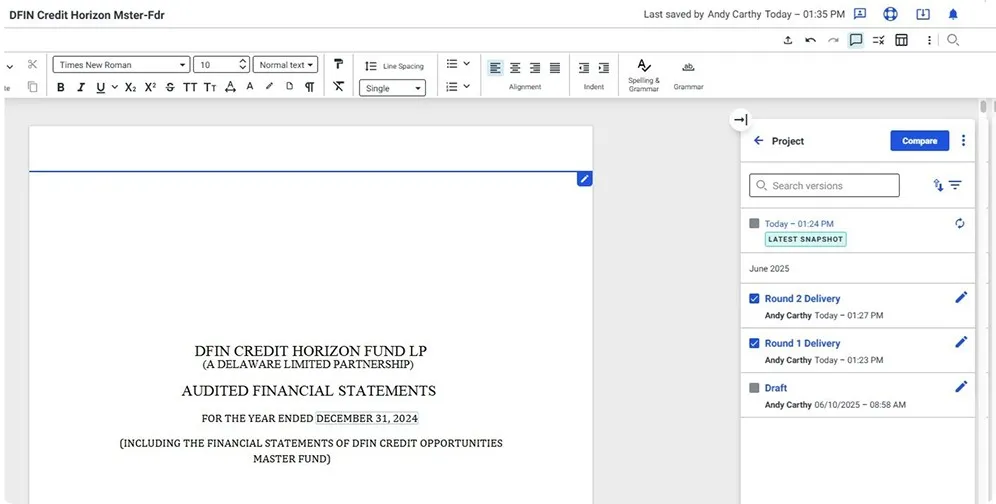Click the refresh snapshot icon

pyautogui.click(x=960, y=223)
